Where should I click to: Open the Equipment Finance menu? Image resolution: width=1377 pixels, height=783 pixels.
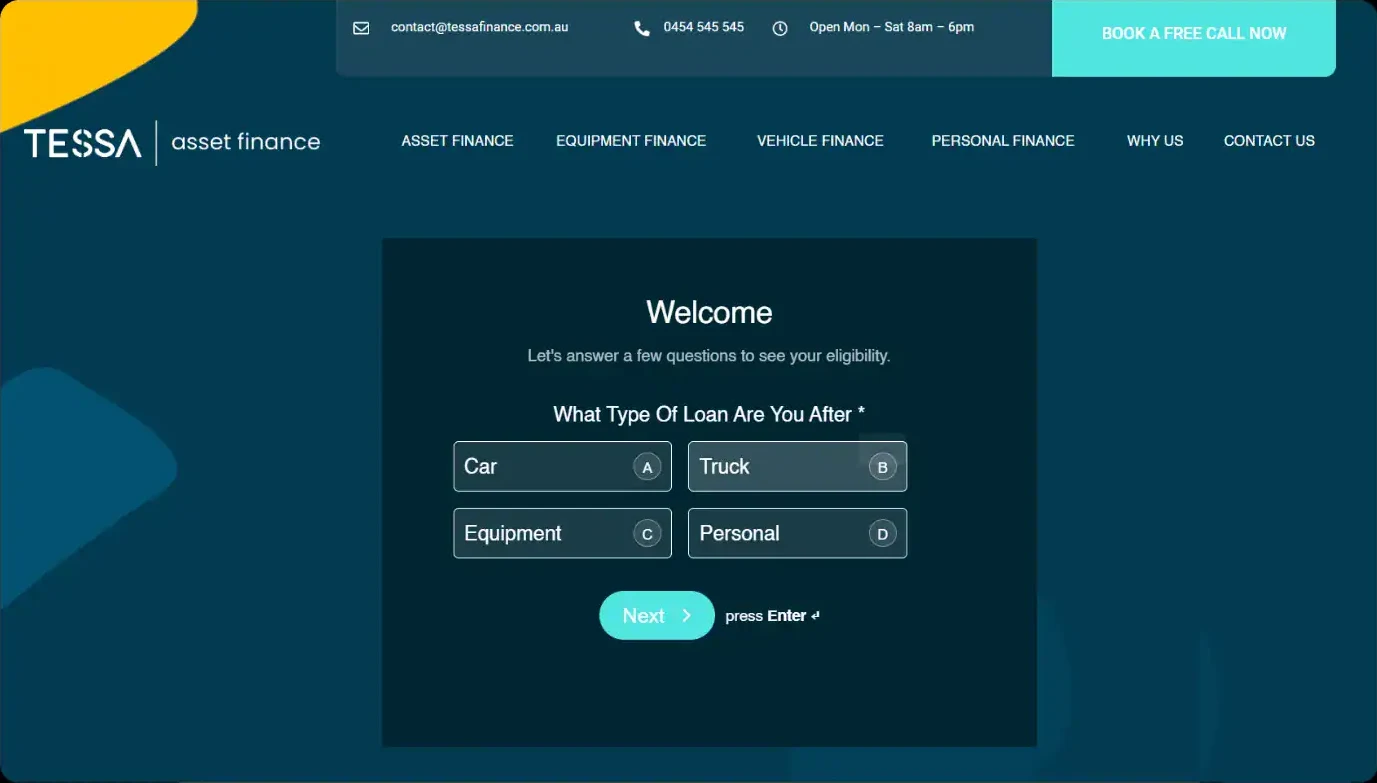(x=631, y=141)
